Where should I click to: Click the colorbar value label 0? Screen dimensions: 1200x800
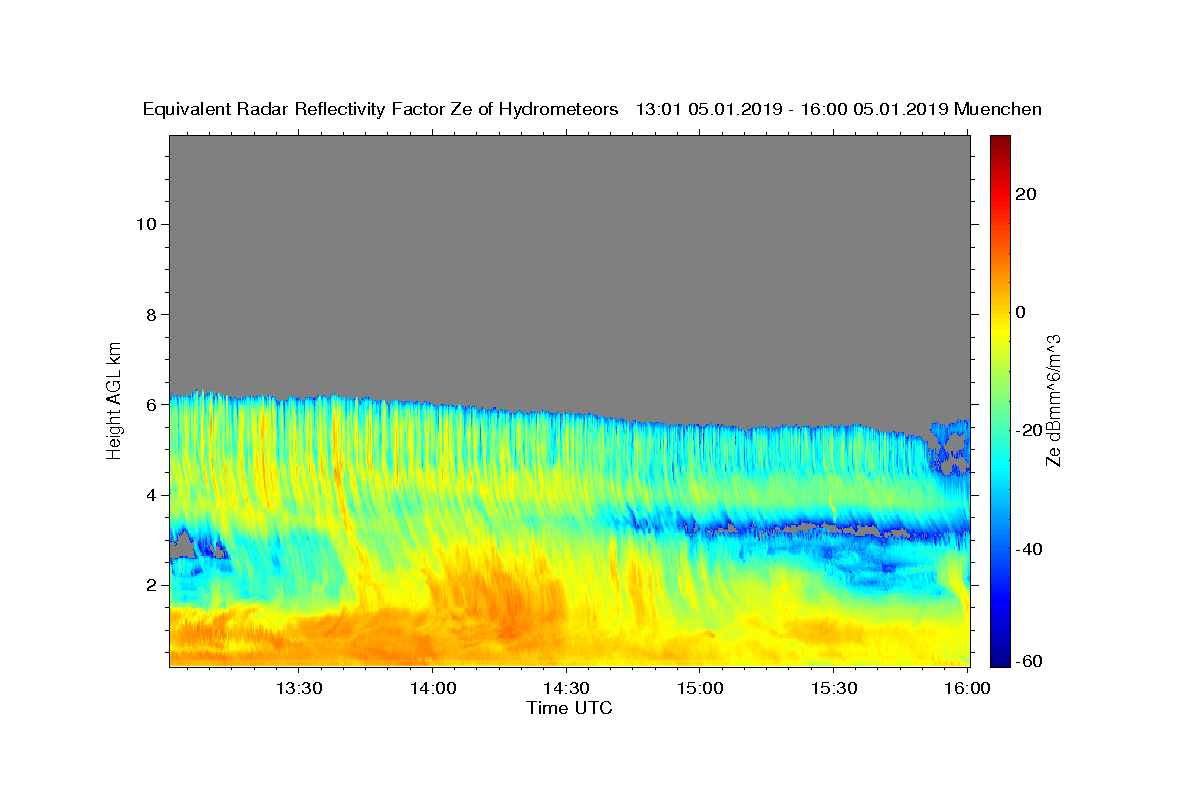(x=1022, y=313)
